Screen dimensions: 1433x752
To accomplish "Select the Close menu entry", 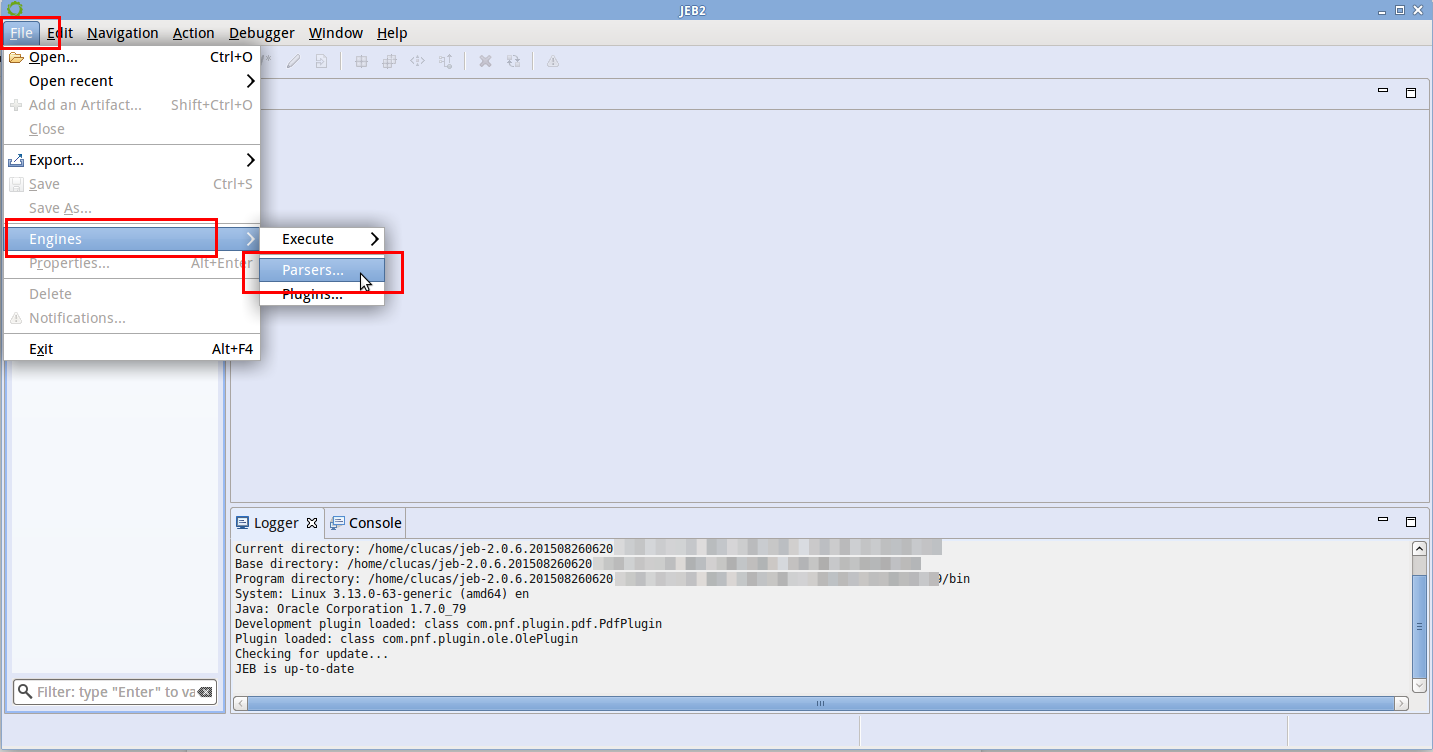I will pyautogui.click(x=132, y=129).
